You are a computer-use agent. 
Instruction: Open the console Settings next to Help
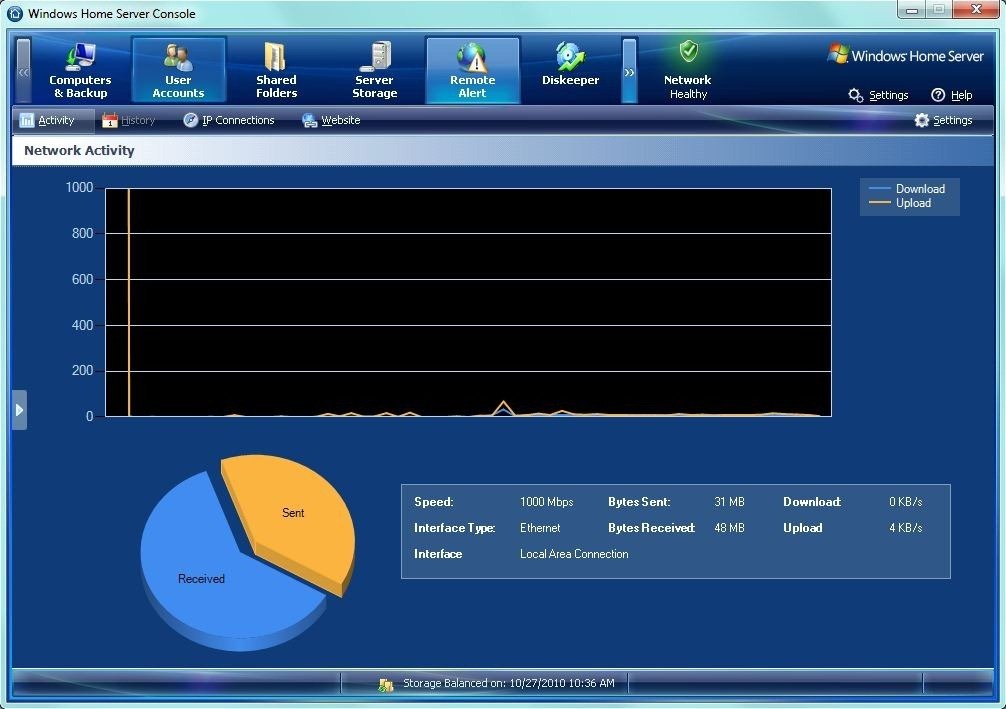[878, 95]
